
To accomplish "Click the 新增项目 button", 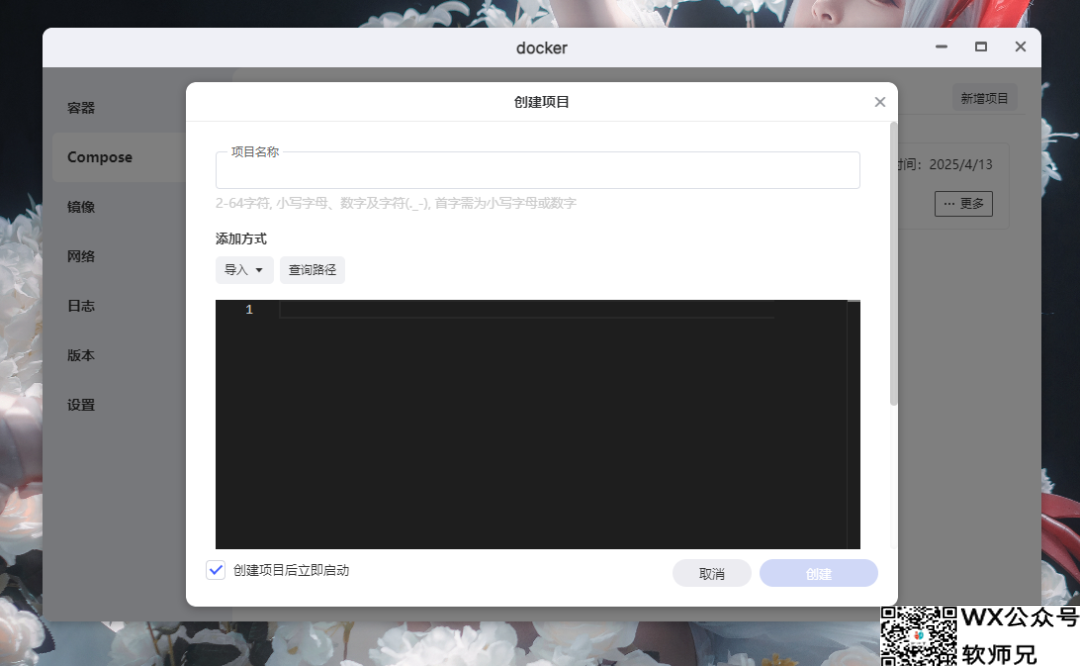I will point(984,98).
